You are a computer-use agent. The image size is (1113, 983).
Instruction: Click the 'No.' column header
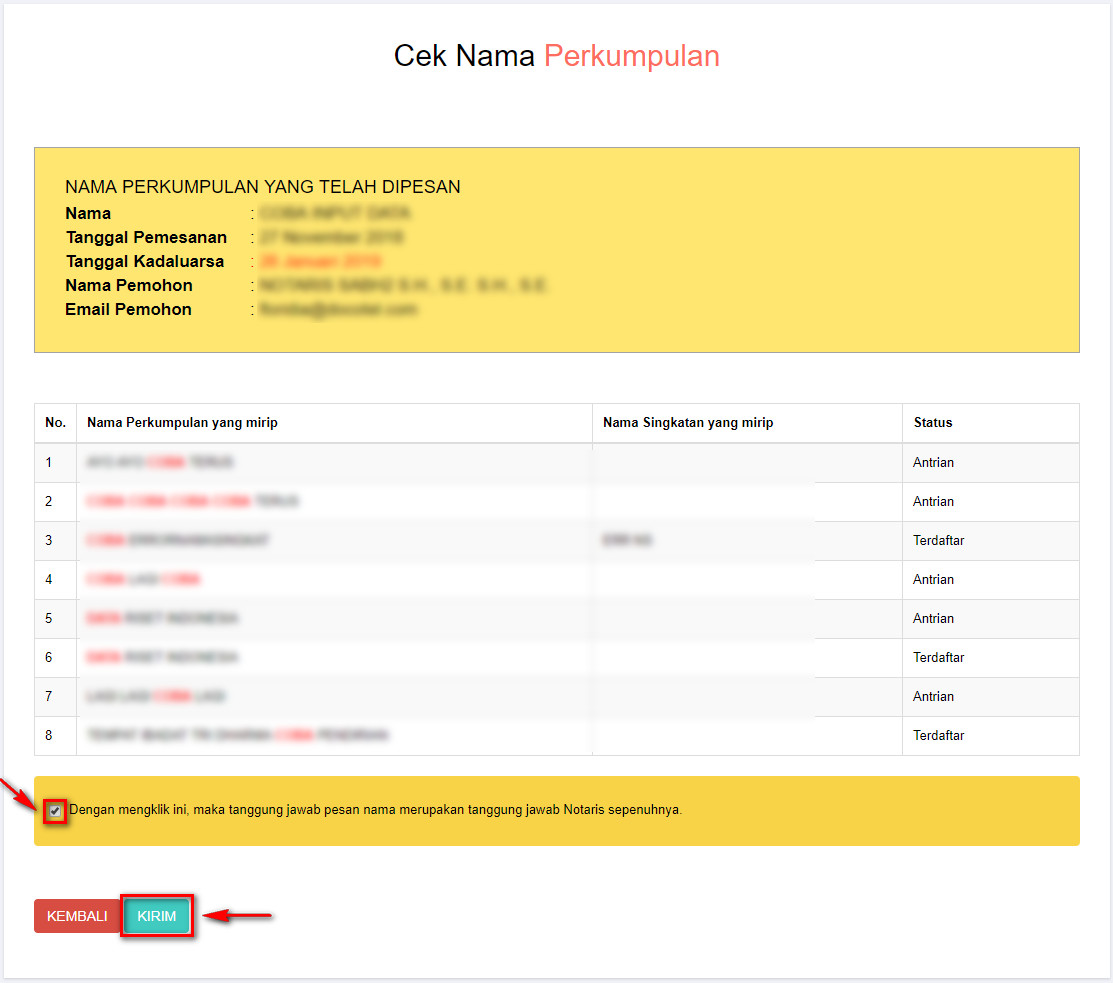[x=55, y=423]
